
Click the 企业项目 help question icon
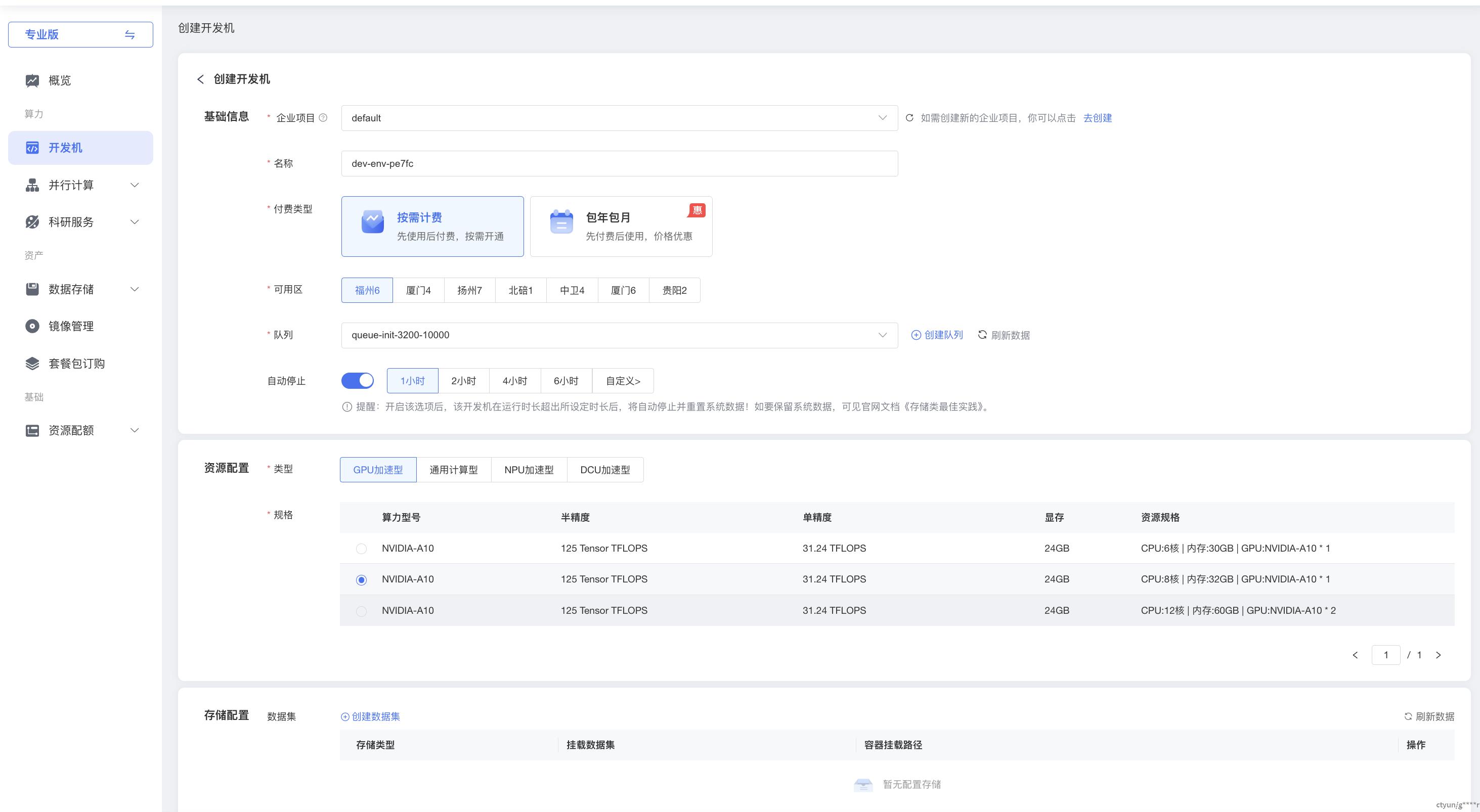(323, 118)
